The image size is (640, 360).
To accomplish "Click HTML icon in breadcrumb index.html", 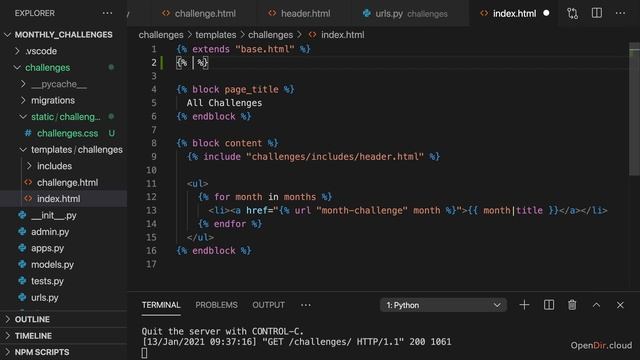I will [x=312, y=35].
